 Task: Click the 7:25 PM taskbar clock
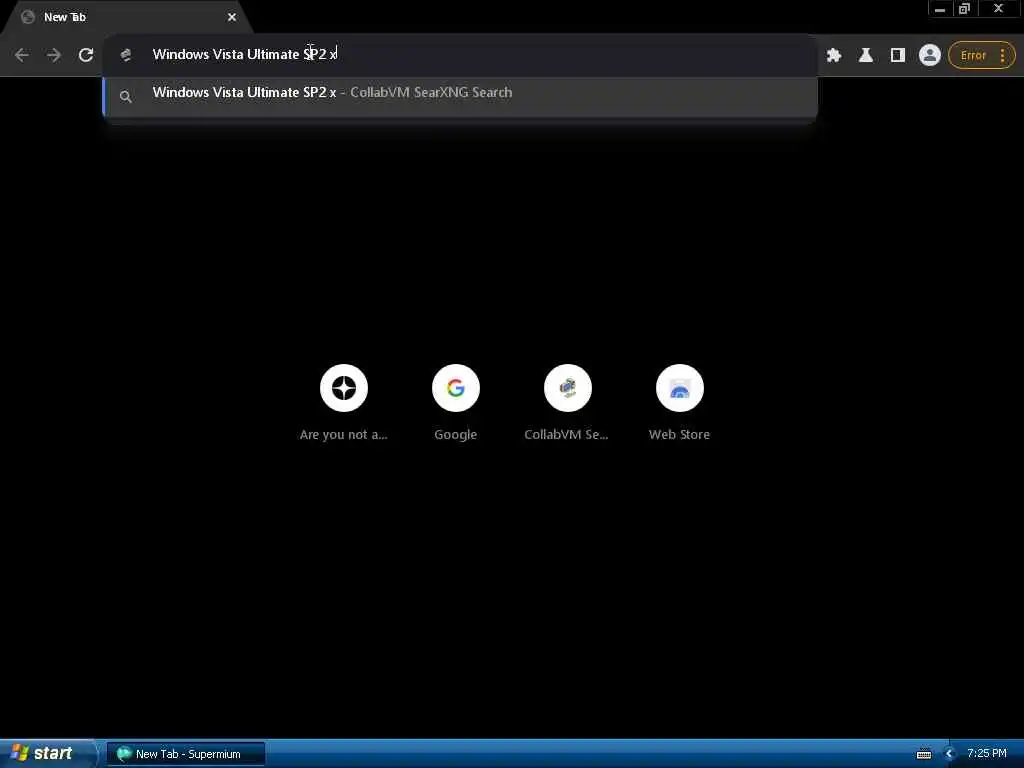pos(987,754)
